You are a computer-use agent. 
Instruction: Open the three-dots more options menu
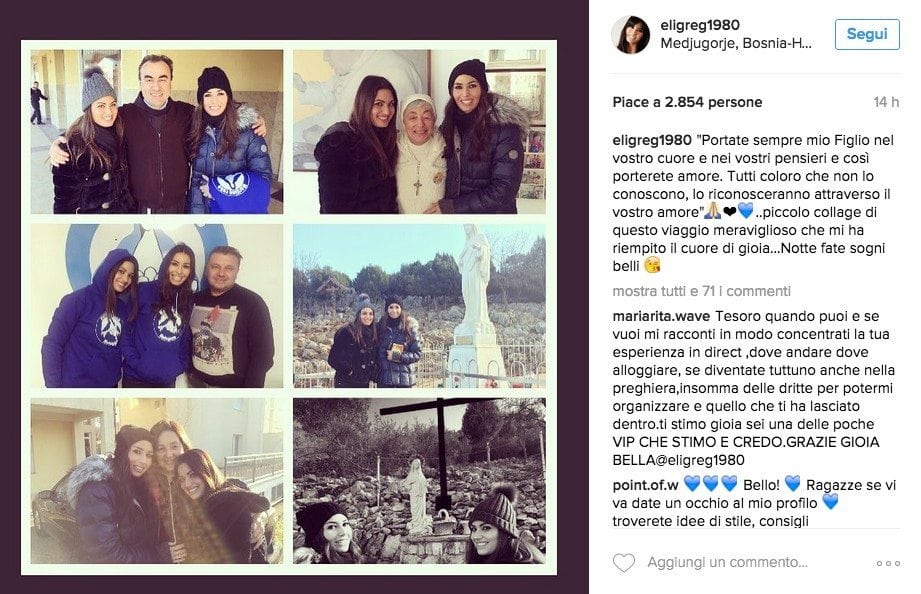tap(888, 563)
